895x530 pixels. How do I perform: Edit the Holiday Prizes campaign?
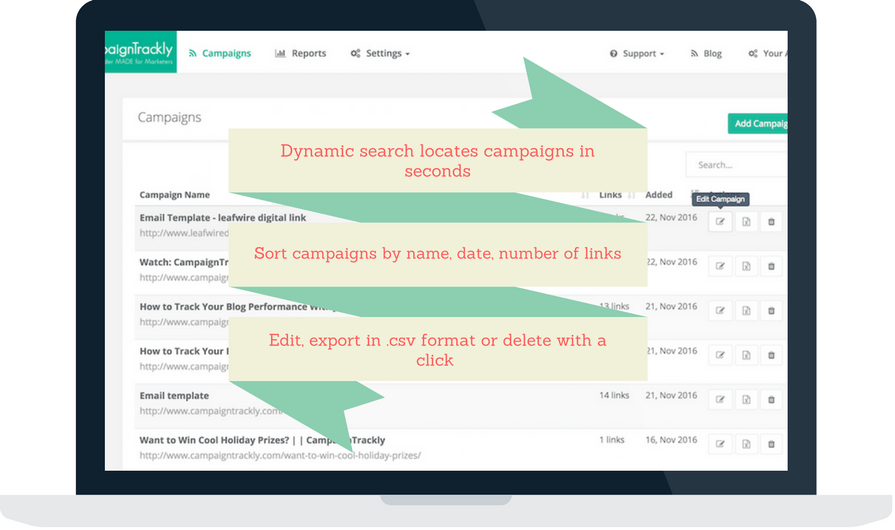point(720,444)
